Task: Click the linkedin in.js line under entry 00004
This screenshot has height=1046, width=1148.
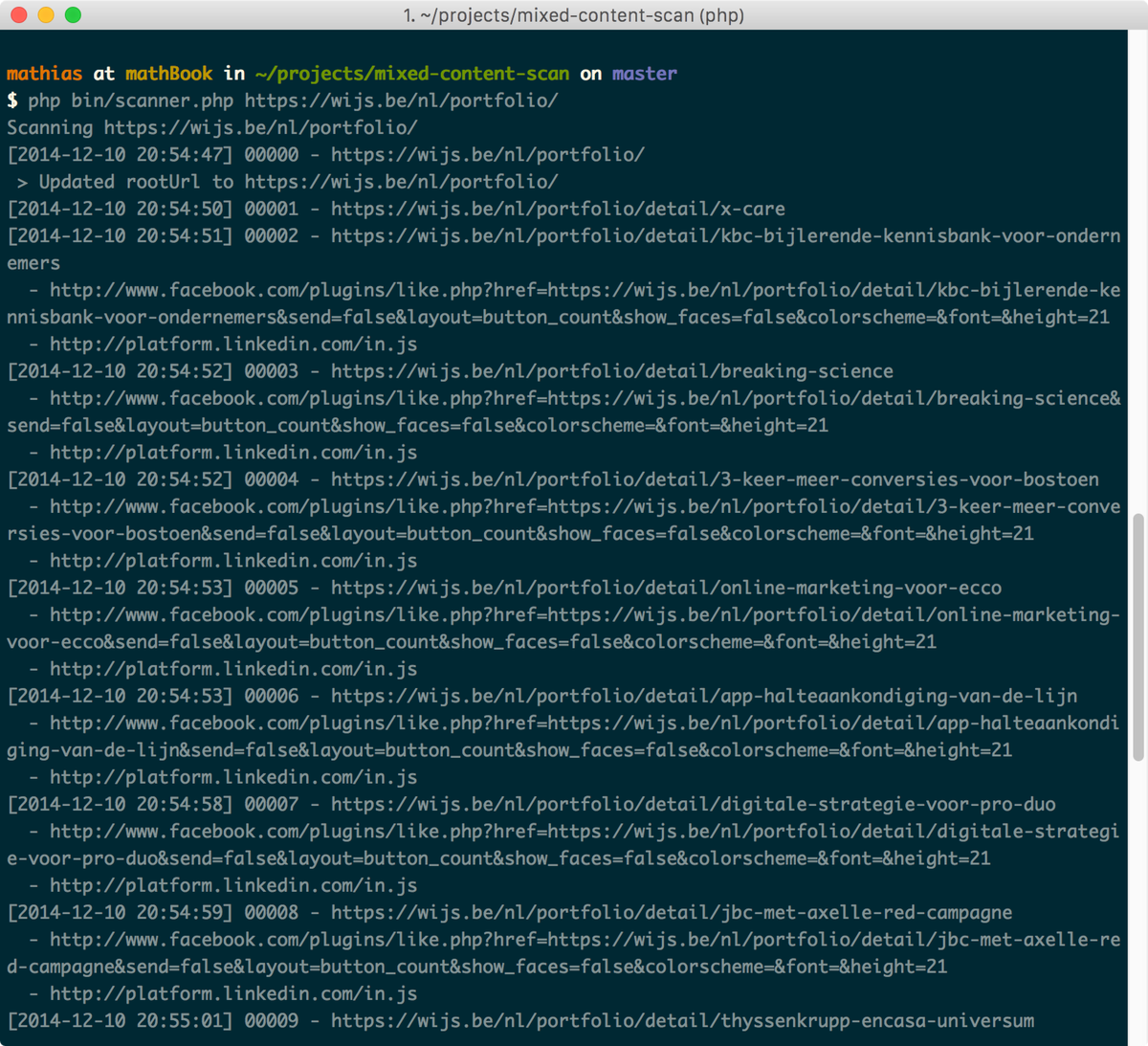Action: 223,561
